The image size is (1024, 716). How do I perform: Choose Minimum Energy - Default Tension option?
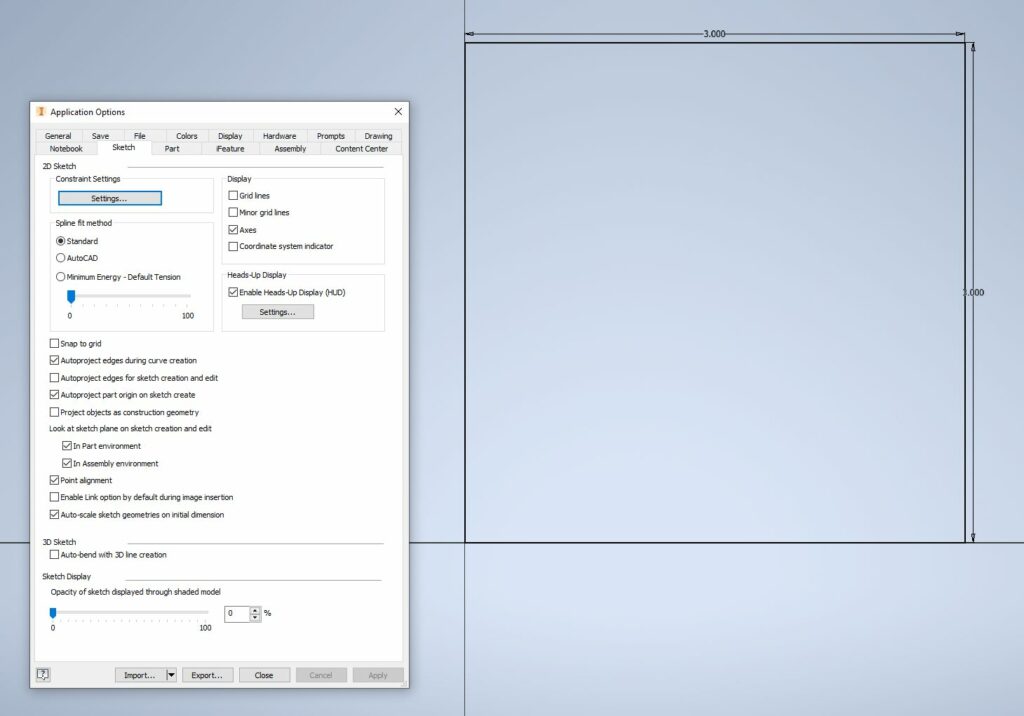coord(58,276)
